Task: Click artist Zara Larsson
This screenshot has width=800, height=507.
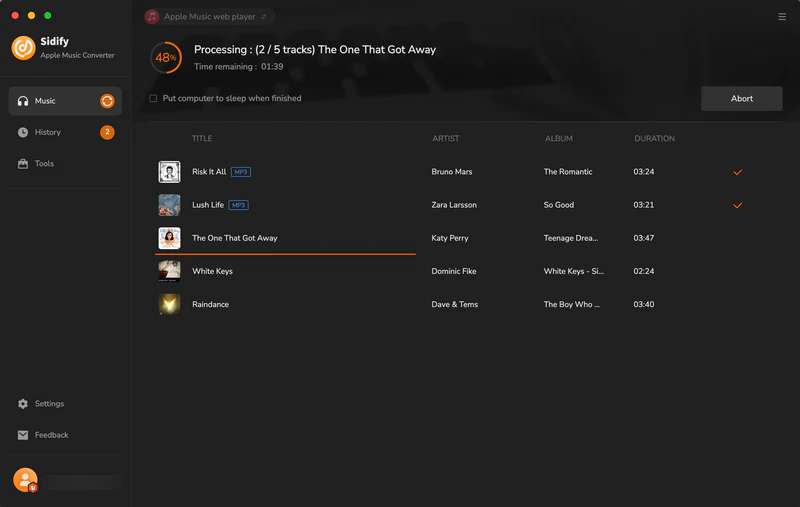Action: [454, 205]
